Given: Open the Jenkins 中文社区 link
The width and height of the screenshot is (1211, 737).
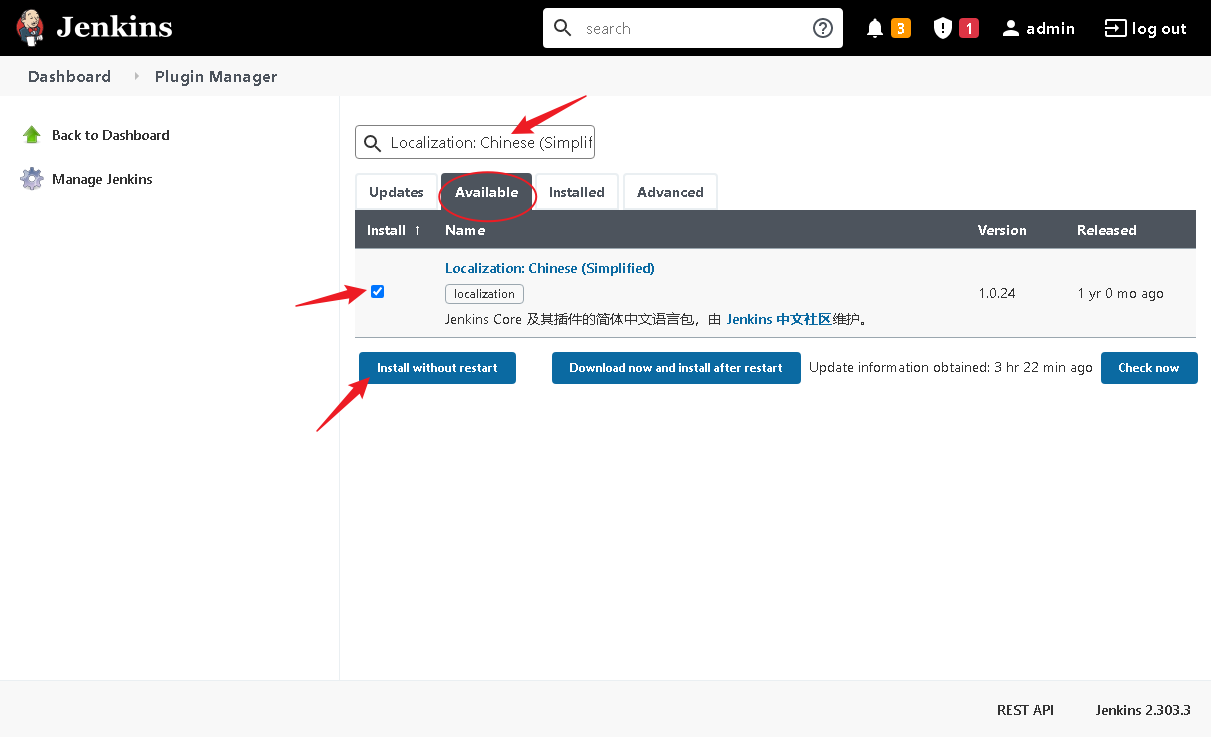Looking at the screenshot, I should pyautogui.click(x=779, y=320).
